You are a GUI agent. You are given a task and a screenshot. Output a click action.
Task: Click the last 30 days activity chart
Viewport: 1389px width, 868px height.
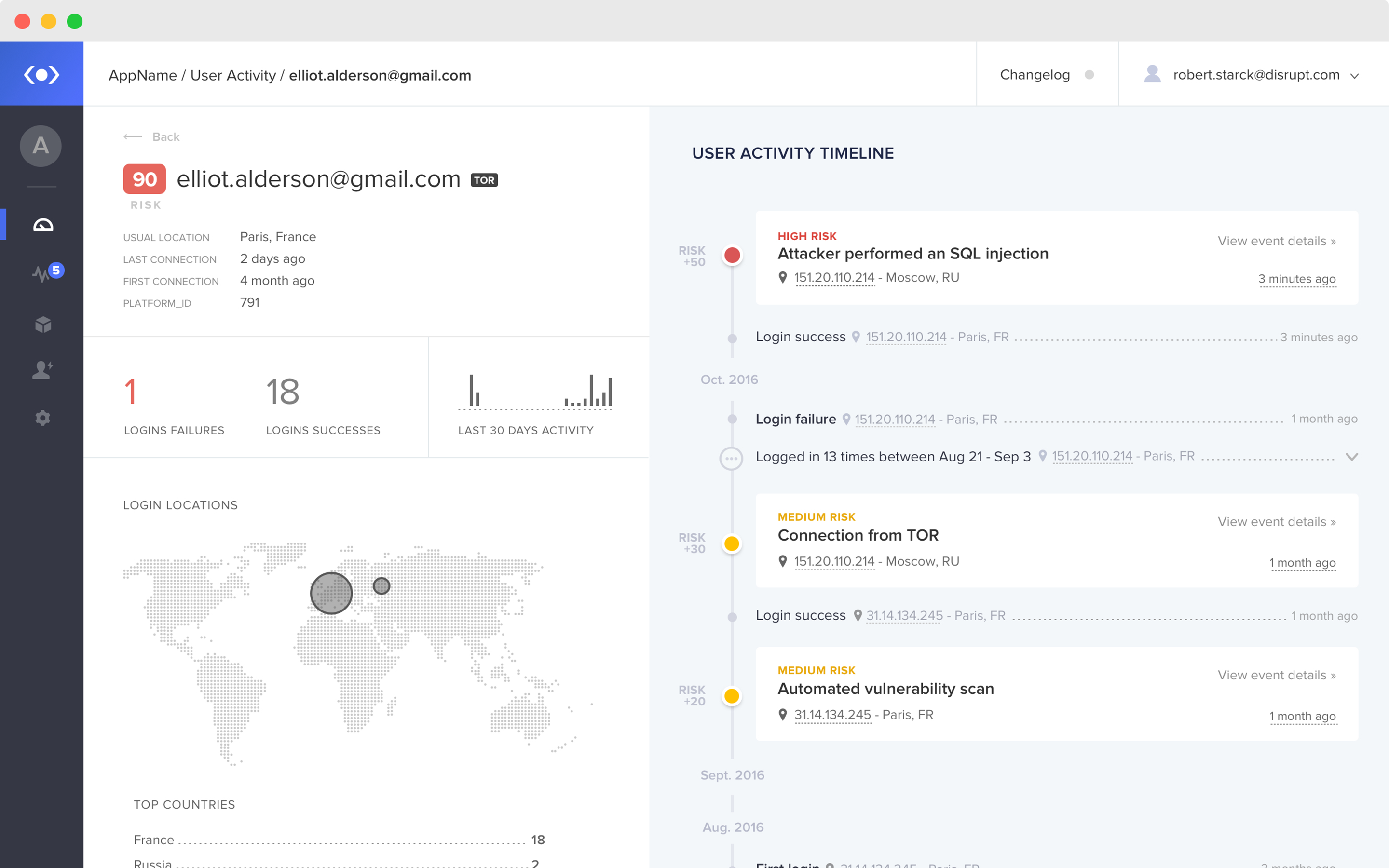click(x=535, y=392)
